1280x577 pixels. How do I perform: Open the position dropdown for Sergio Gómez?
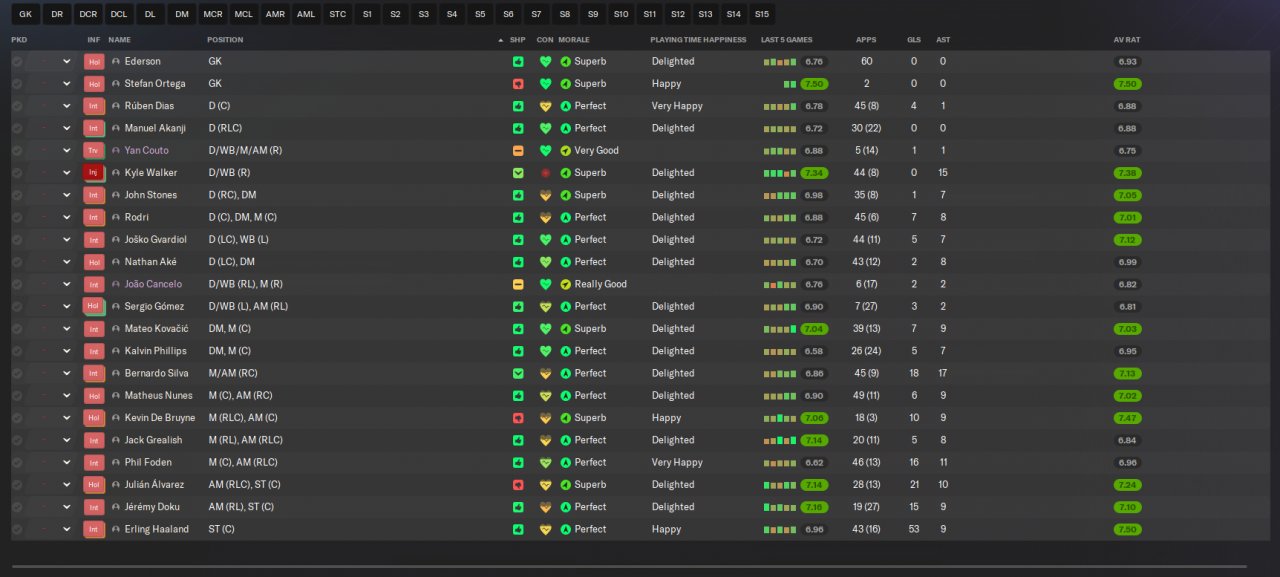67,306
